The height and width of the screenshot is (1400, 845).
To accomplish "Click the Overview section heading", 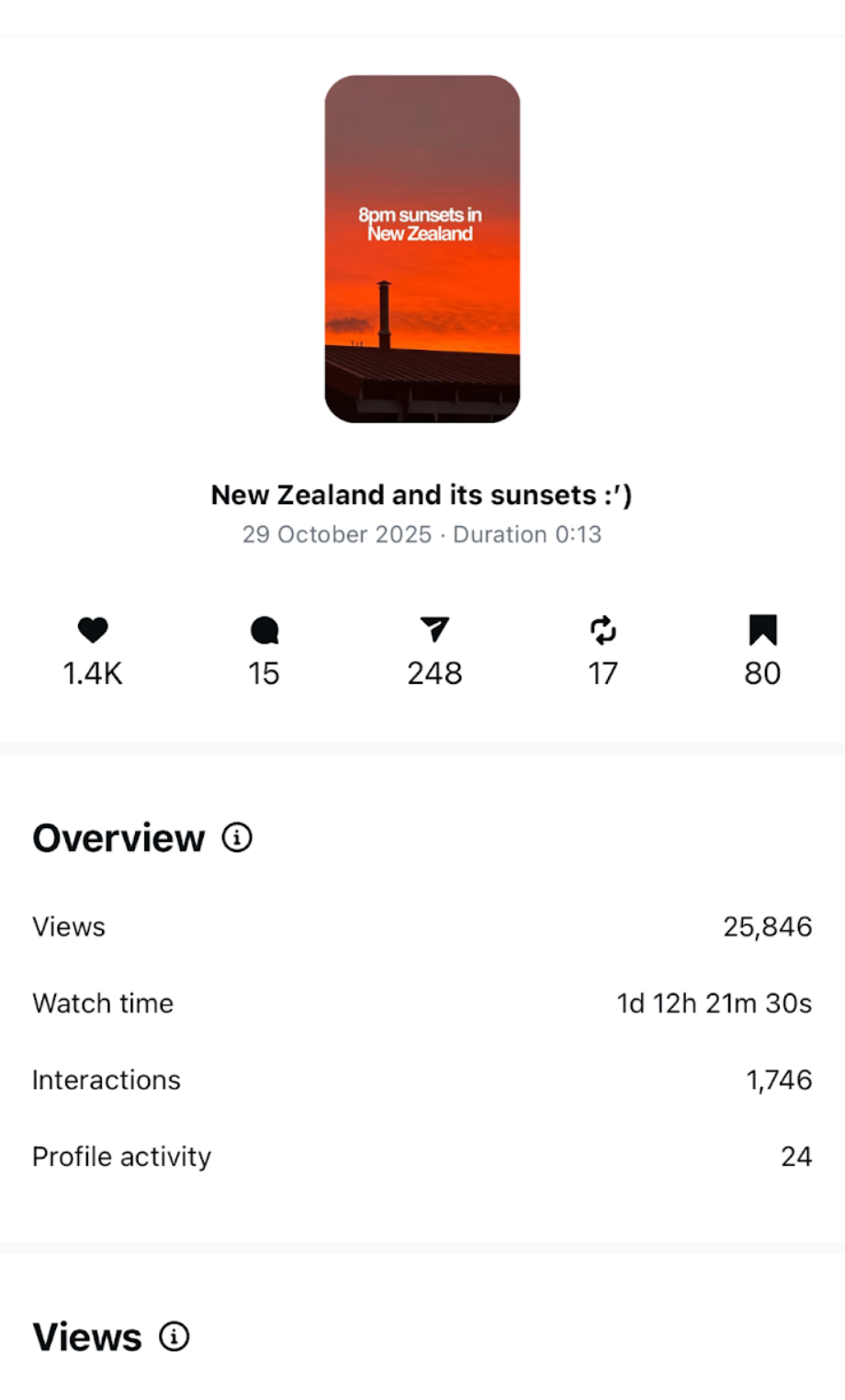I will (x=118, y=838).
